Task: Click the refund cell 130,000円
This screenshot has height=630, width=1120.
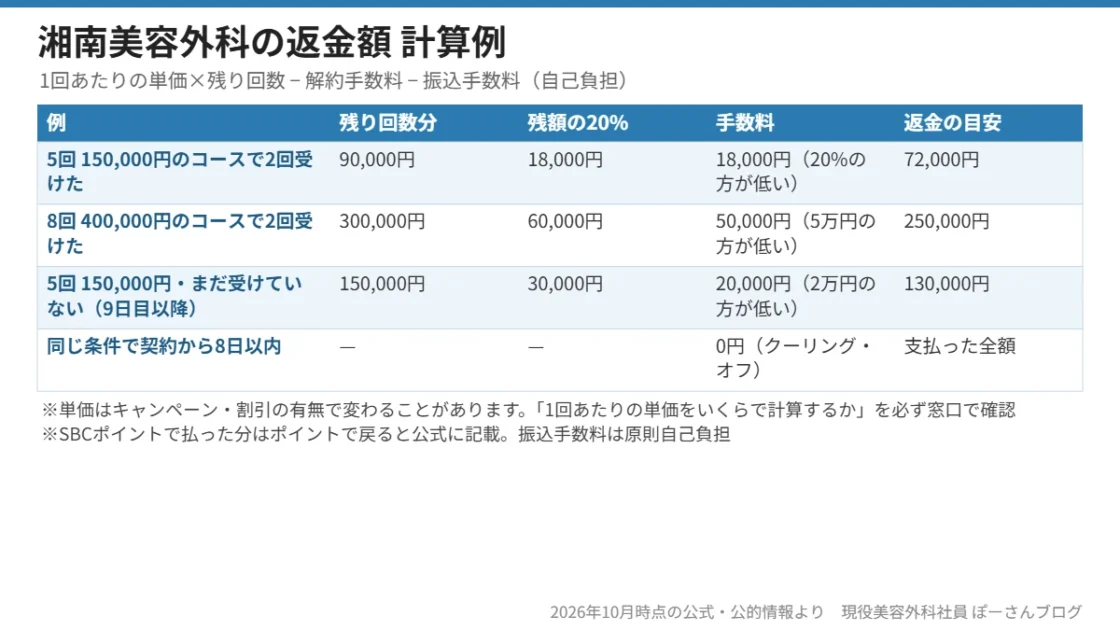Action: coord(946,284)
